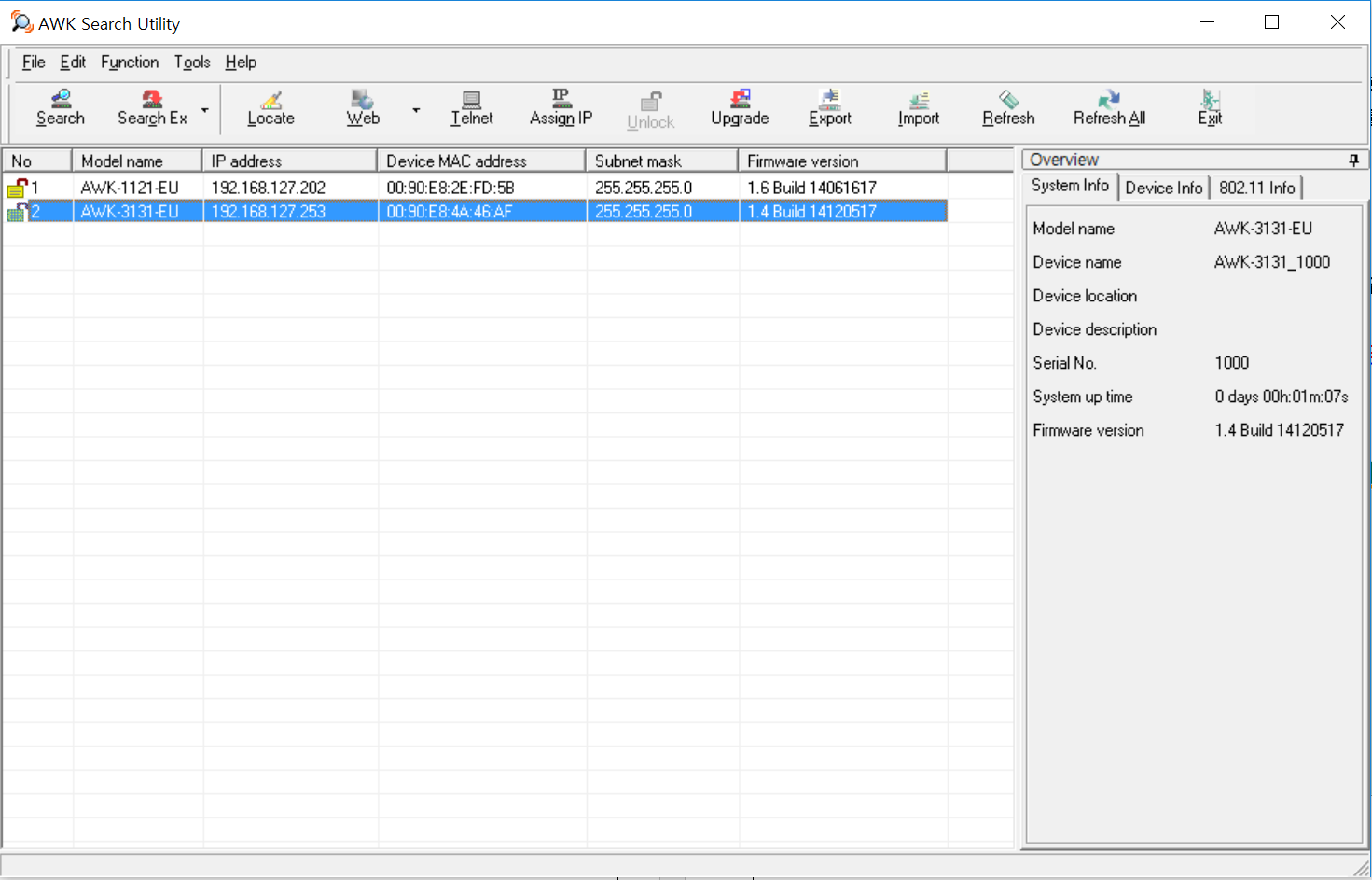Screen dimensions: 1372x880
Task: Click the Search toolbar icon
Action: tap(61, 108)
